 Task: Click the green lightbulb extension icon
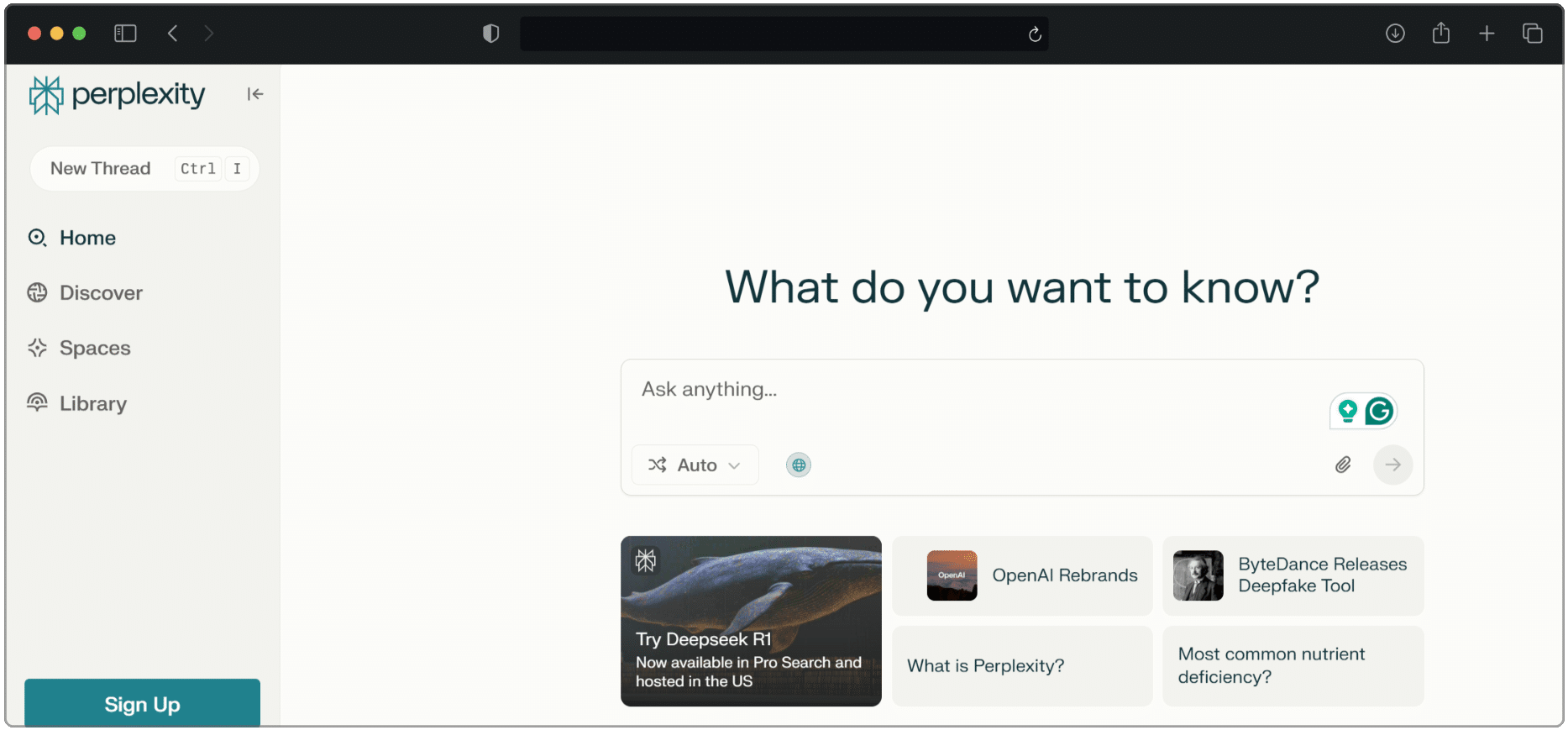point(1347,411)
